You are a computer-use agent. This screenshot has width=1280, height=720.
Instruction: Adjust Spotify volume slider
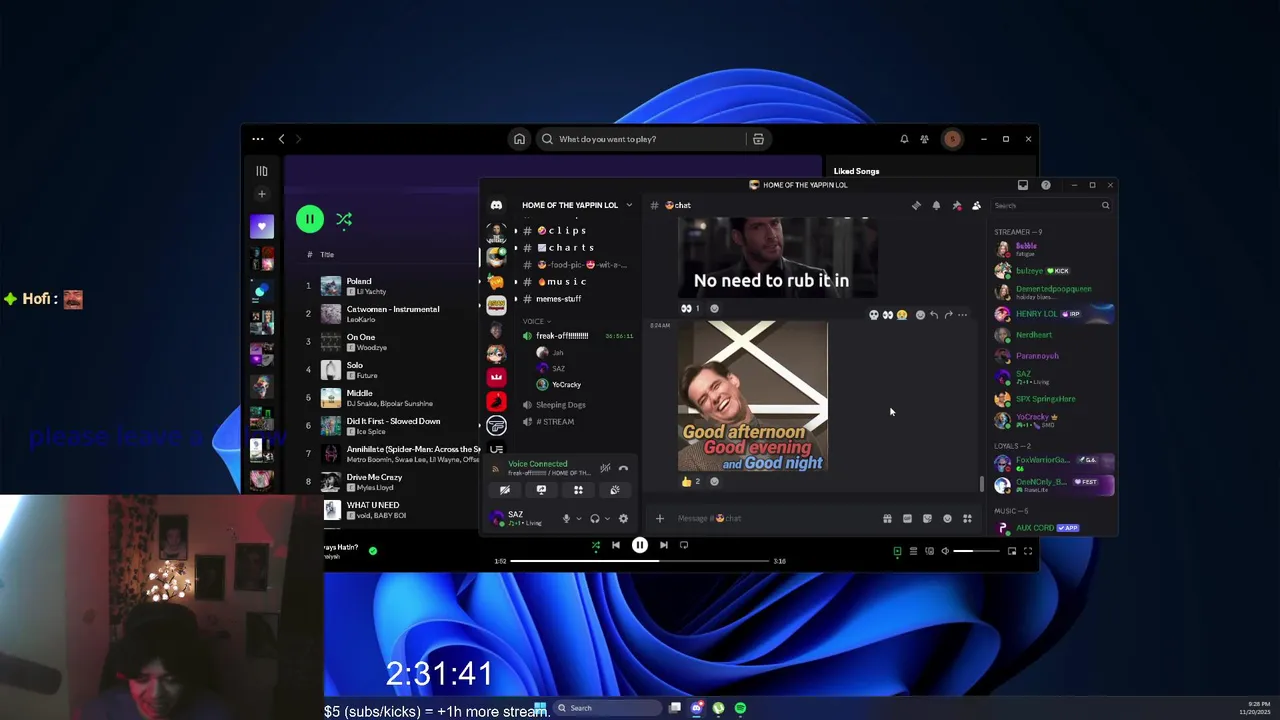[977, 551]
